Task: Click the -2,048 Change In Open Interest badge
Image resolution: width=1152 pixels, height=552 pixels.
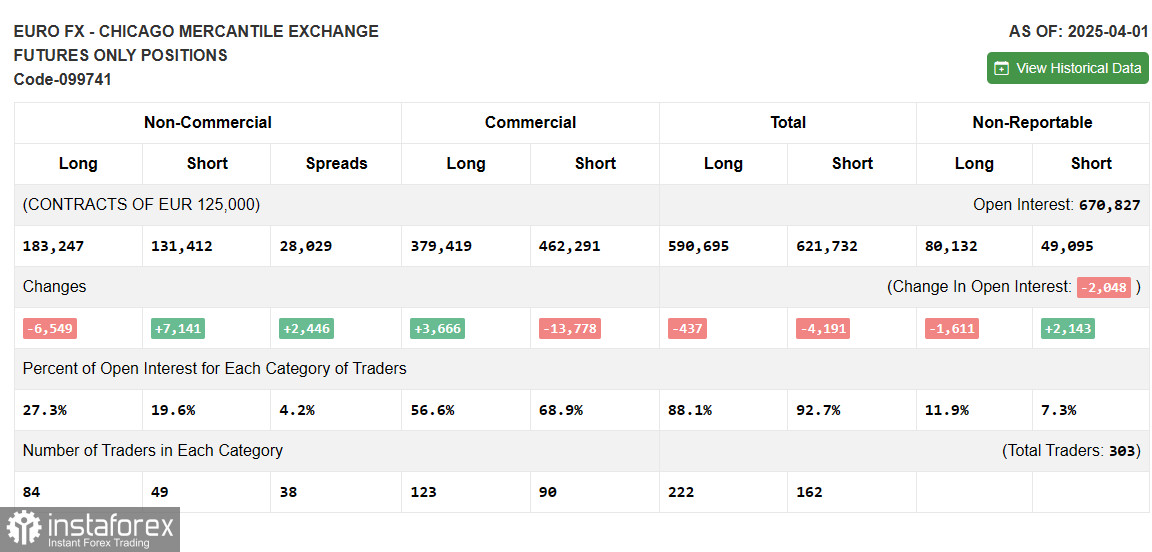Action: [x=1103, y=288]
